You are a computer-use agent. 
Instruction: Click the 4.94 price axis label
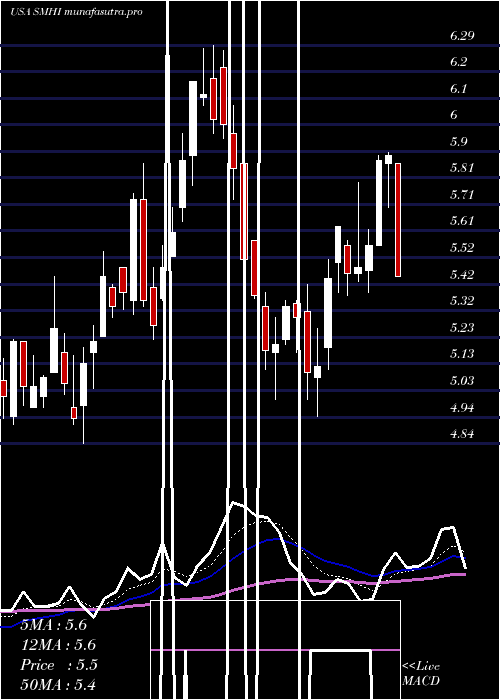[462, 407]
